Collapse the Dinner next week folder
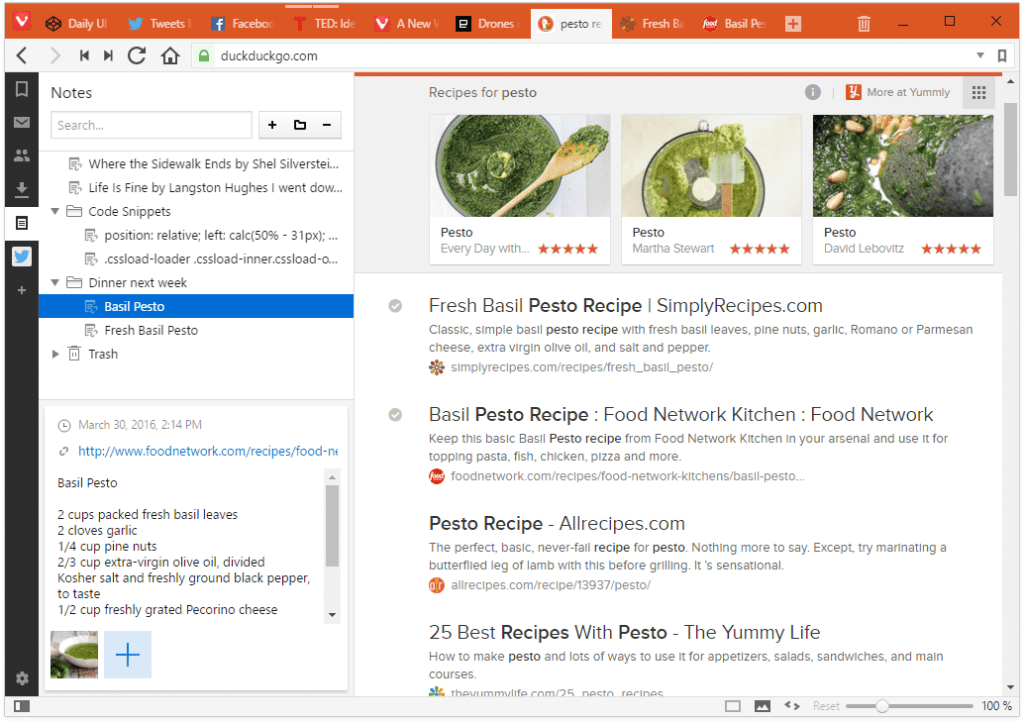1024x723 pixels. coord(57,282)
